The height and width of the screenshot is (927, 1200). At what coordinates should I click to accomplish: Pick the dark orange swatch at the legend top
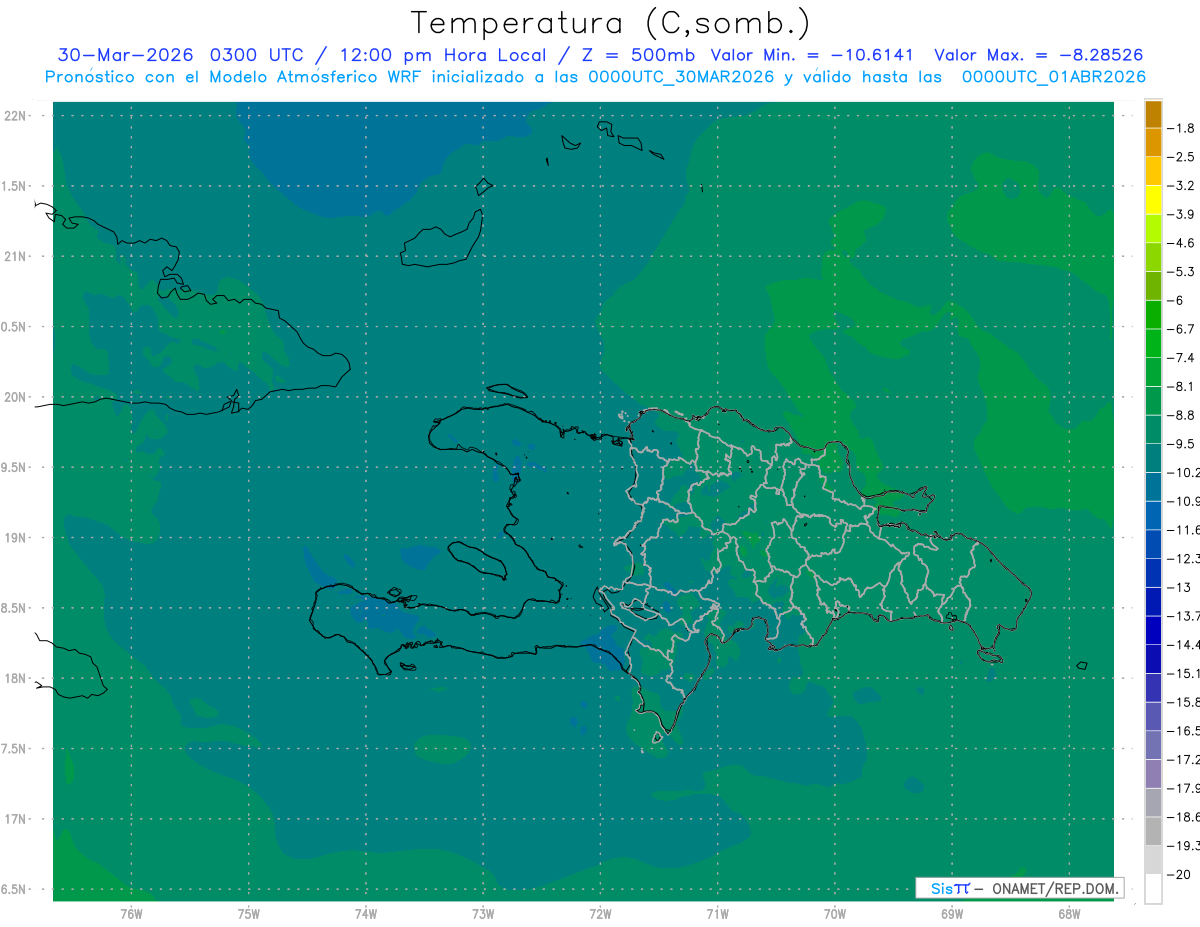tap(1153, 114)
